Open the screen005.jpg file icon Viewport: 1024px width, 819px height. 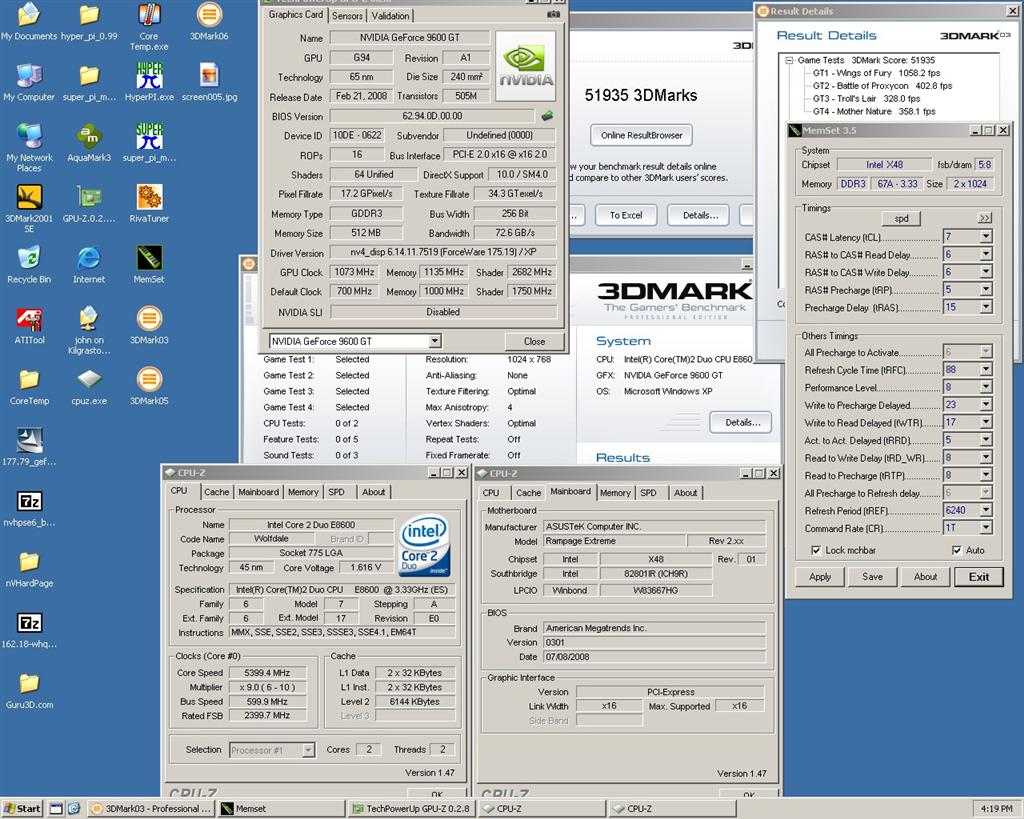point(209,82)
